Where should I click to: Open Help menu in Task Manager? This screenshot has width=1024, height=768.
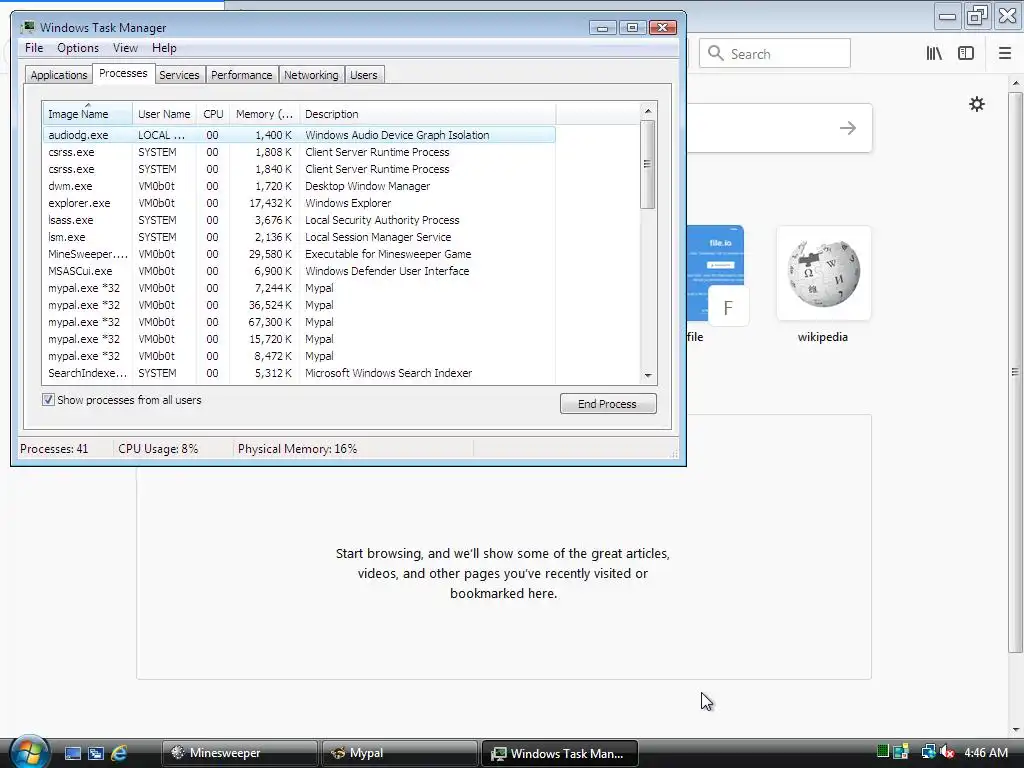click(x=164, y=48)
